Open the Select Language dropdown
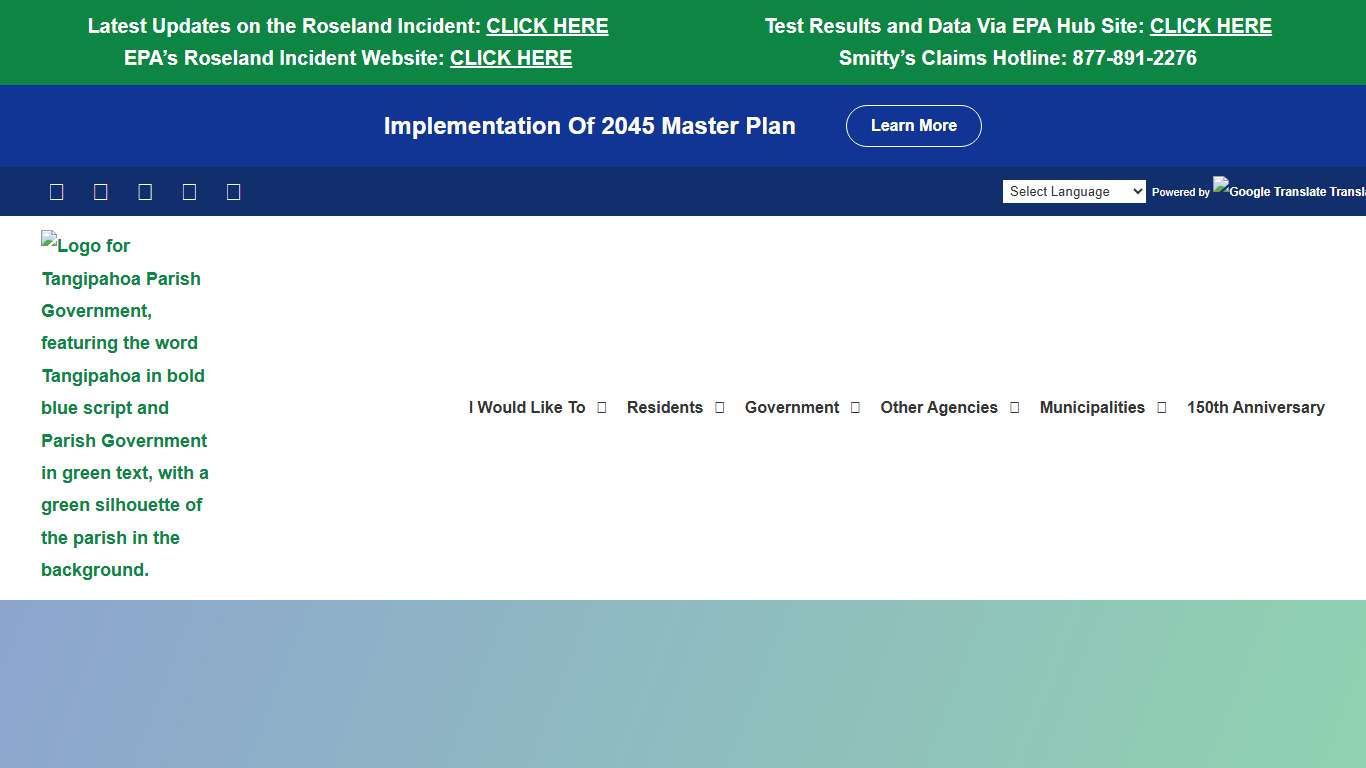Viewport: 1366px width, 768px height. (1073, 191)
